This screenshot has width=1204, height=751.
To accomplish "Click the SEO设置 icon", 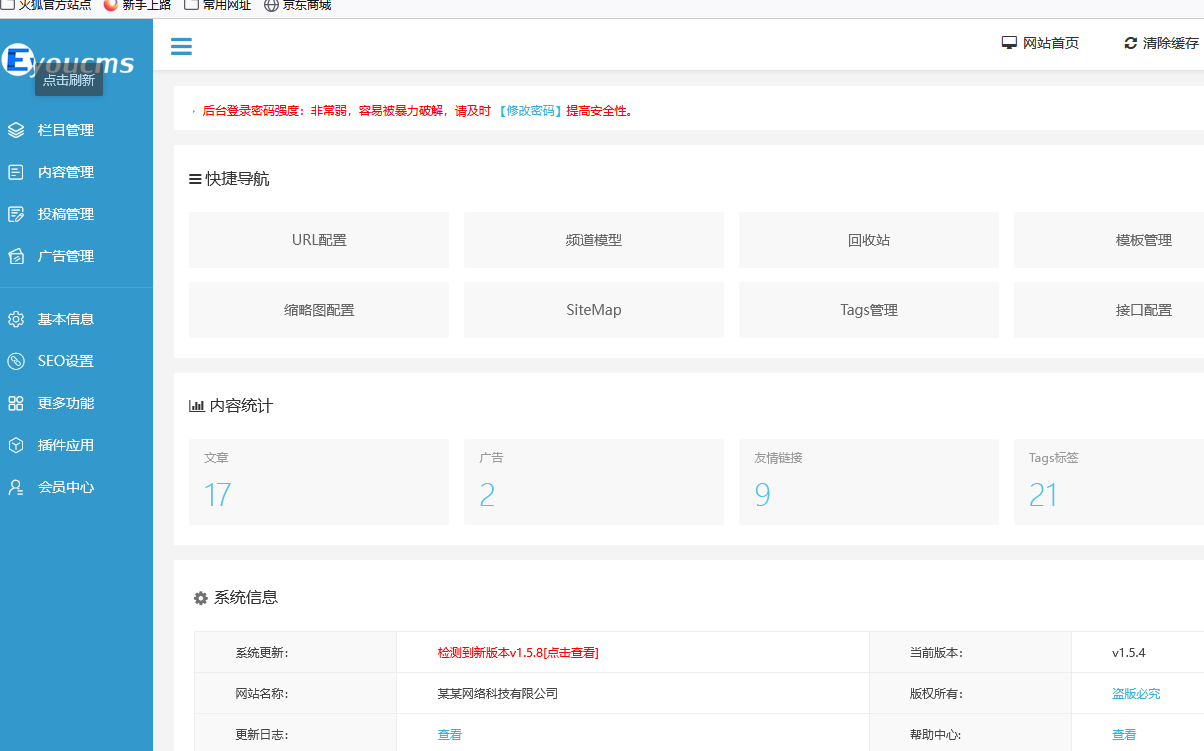I will 16,361.
